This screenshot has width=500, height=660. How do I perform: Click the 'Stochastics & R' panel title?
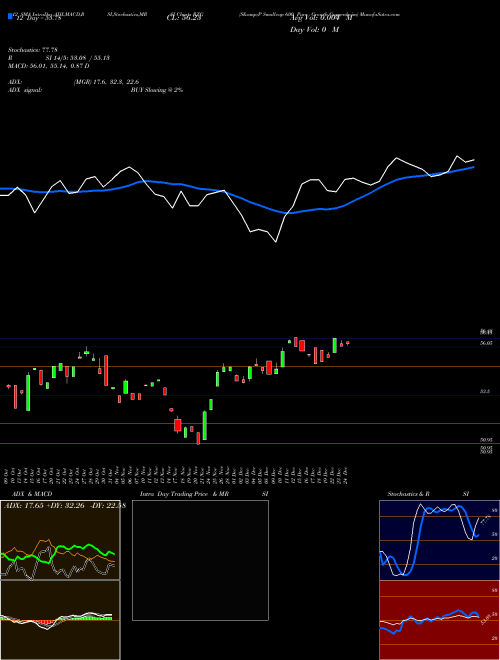[x=408, y=494]
